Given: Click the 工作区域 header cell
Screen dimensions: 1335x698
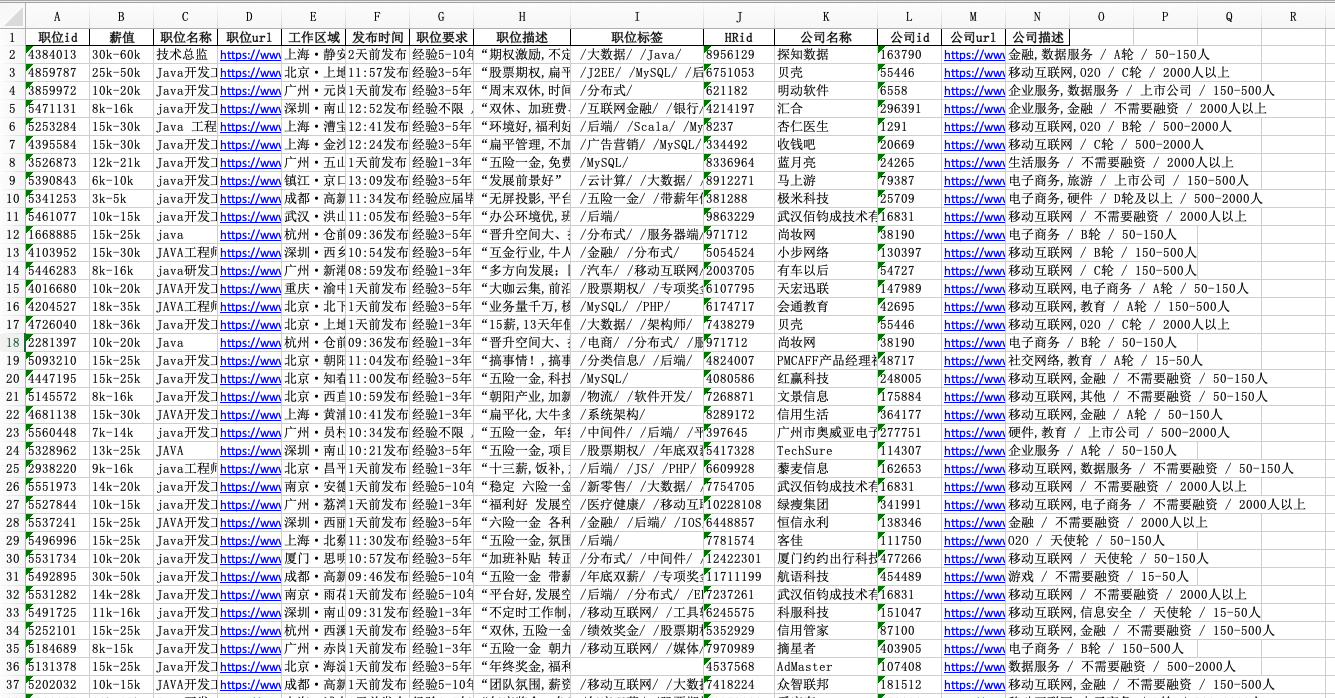Looking at the screenshot, I should pyautogui.click(x=313, y=37).
